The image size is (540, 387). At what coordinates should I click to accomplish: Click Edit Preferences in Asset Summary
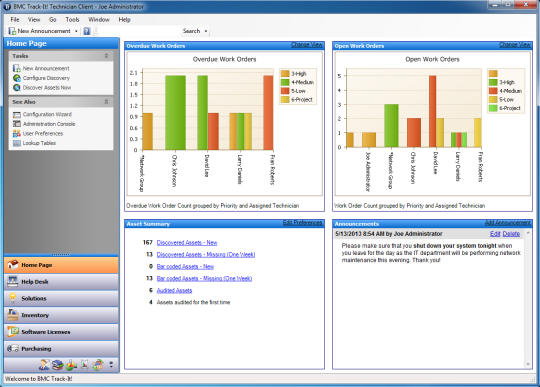coord(303,223)
